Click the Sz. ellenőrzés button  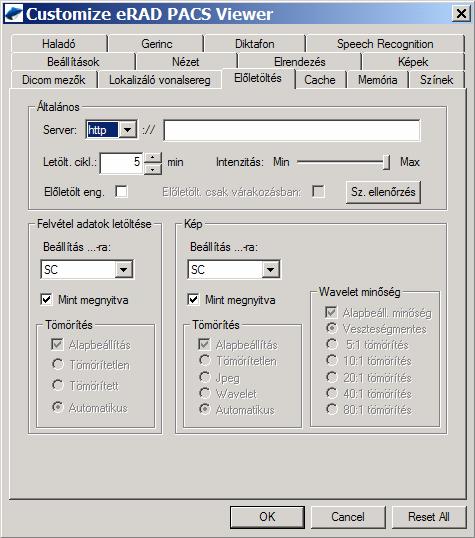[383, 192]
